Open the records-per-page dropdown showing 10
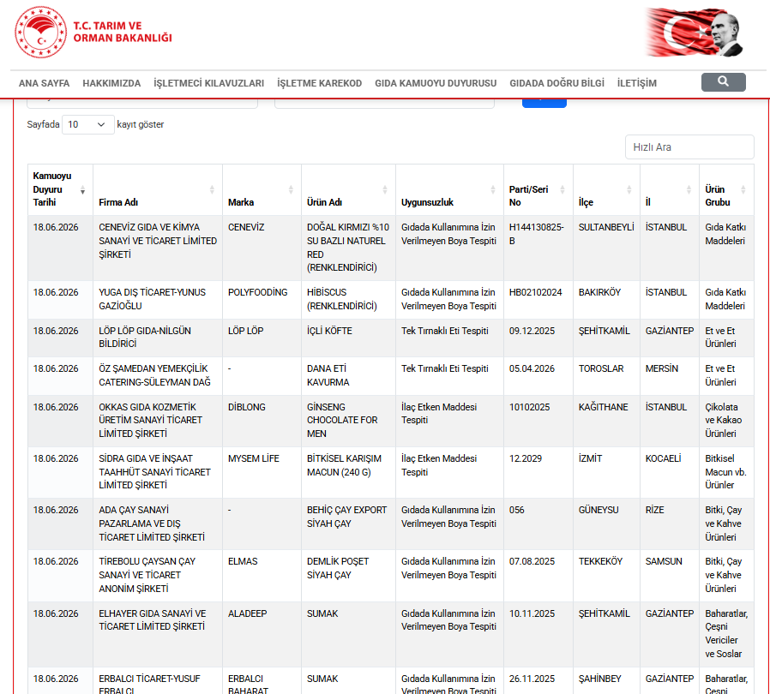Screen dimensions: 770x694 pyautogui.click(x=88, y=125)
